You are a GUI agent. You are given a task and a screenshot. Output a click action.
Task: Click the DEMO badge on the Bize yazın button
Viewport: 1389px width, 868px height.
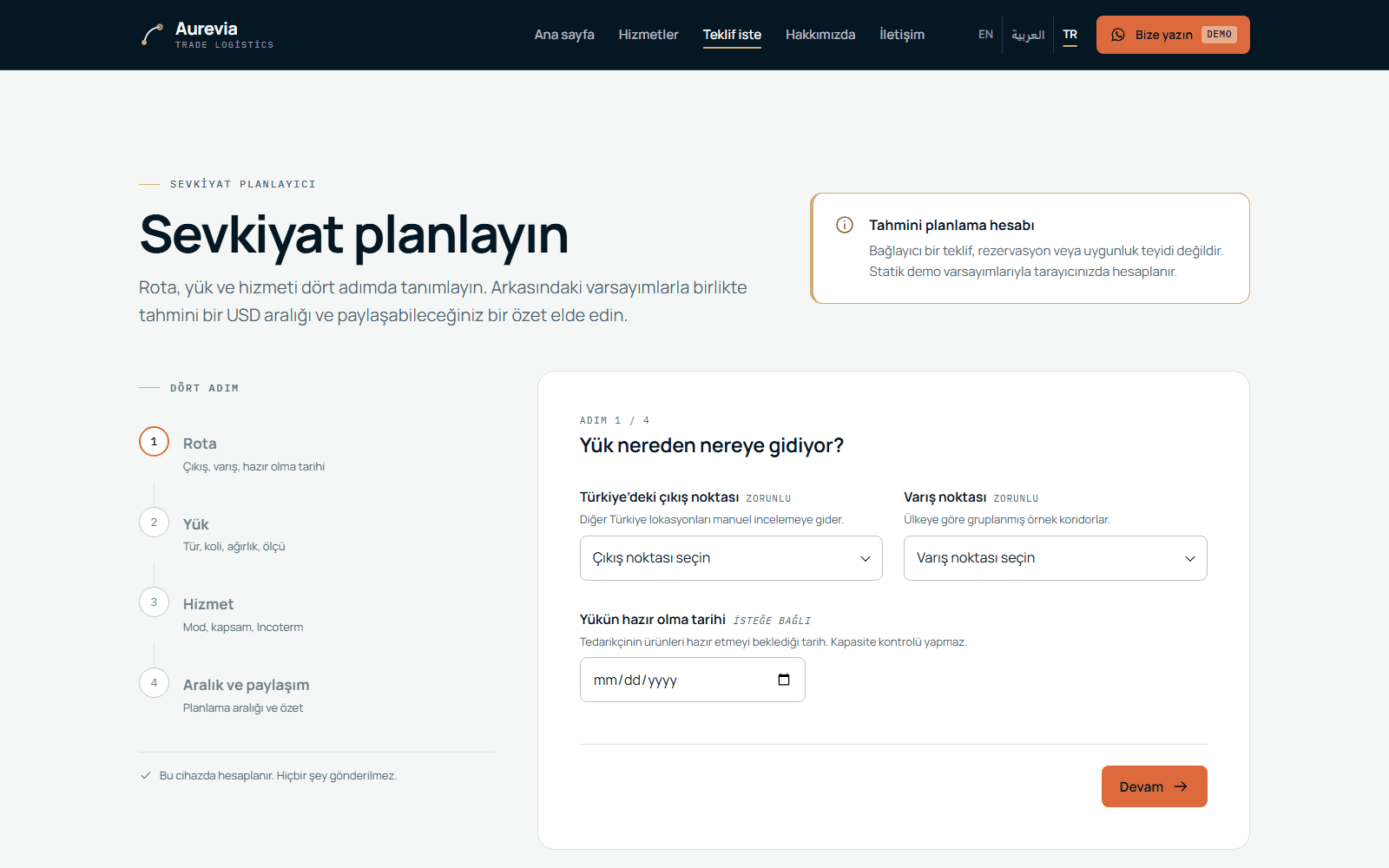1220,35
